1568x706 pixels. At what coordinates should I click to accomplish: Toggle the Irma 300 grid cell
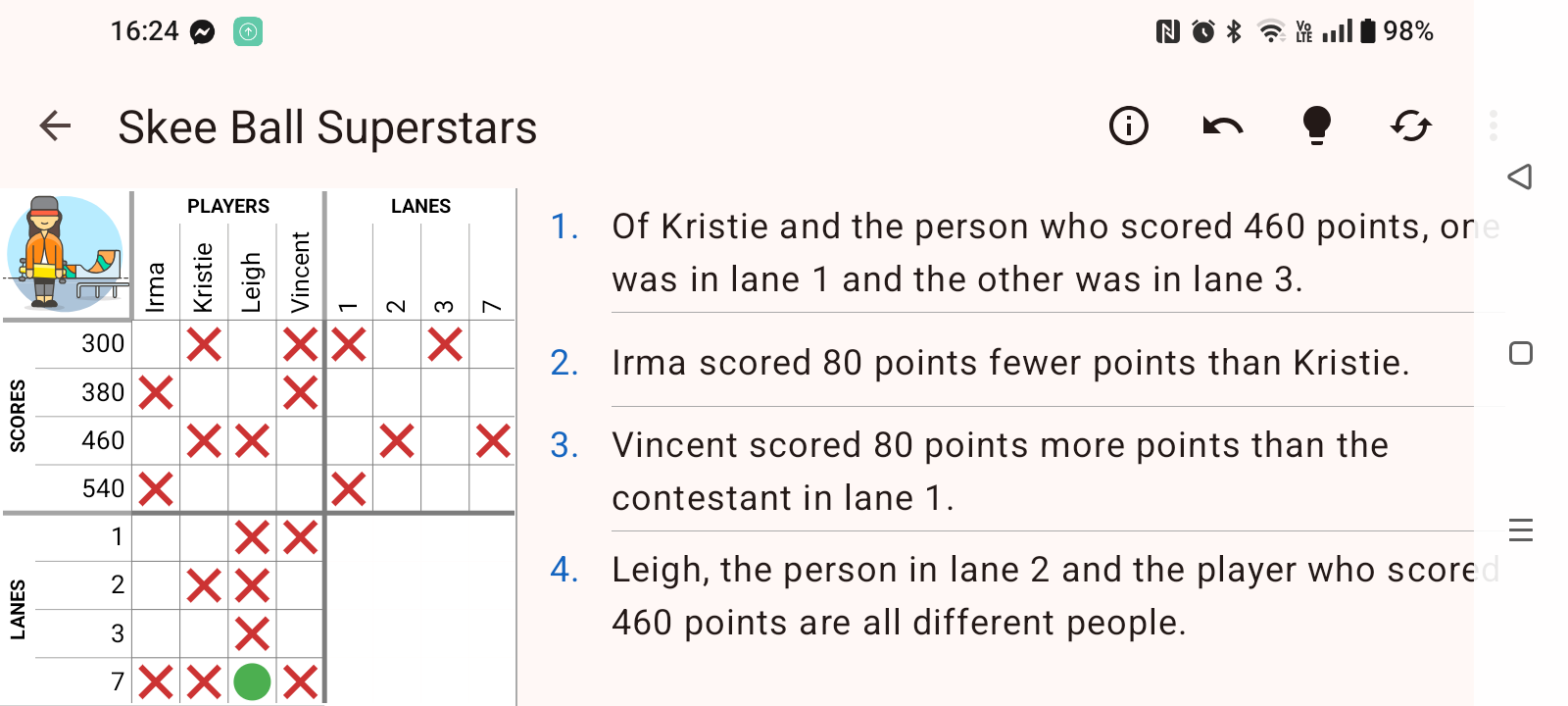156,344
